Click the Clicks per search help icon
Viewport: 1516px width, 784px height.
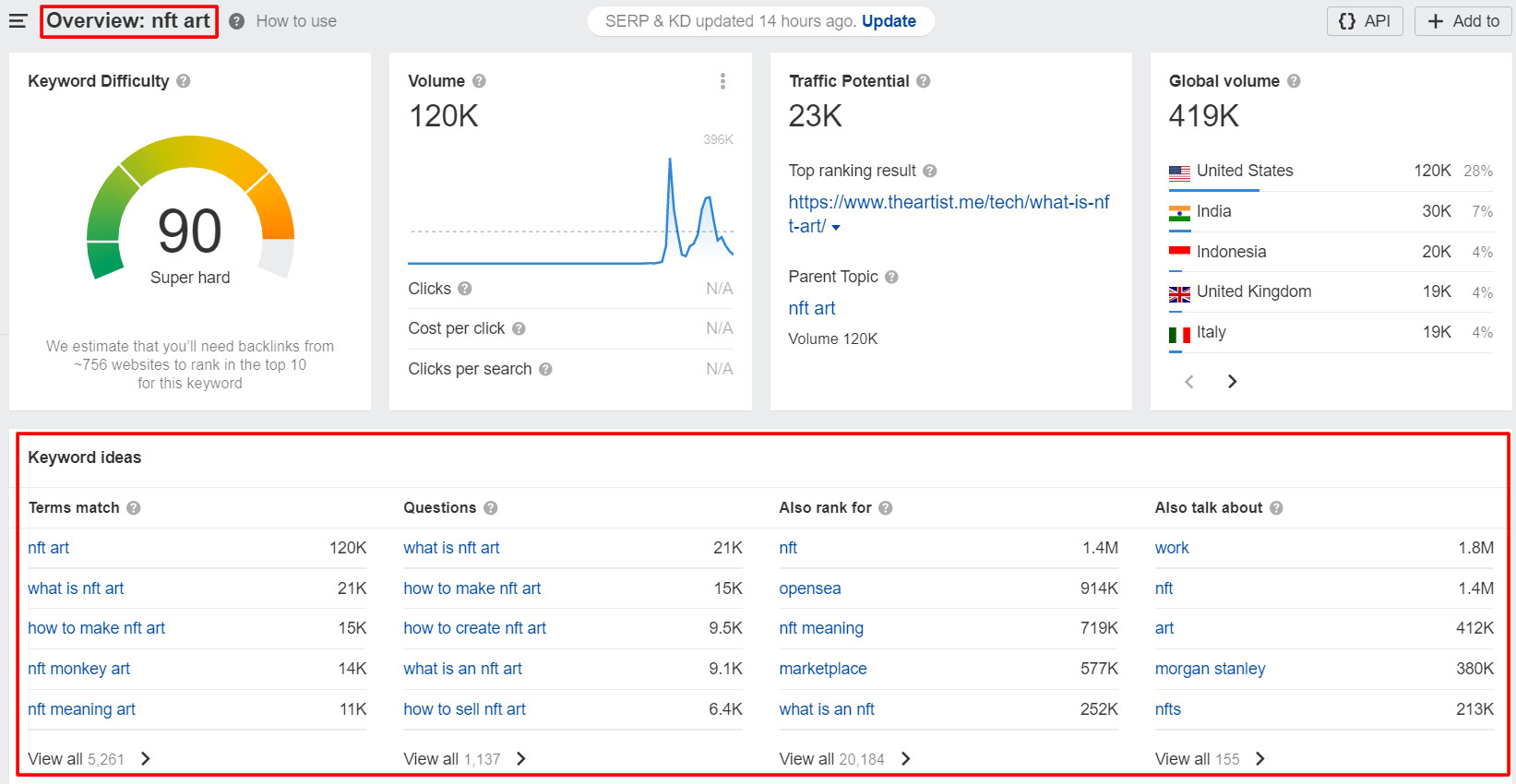(545, 369)
